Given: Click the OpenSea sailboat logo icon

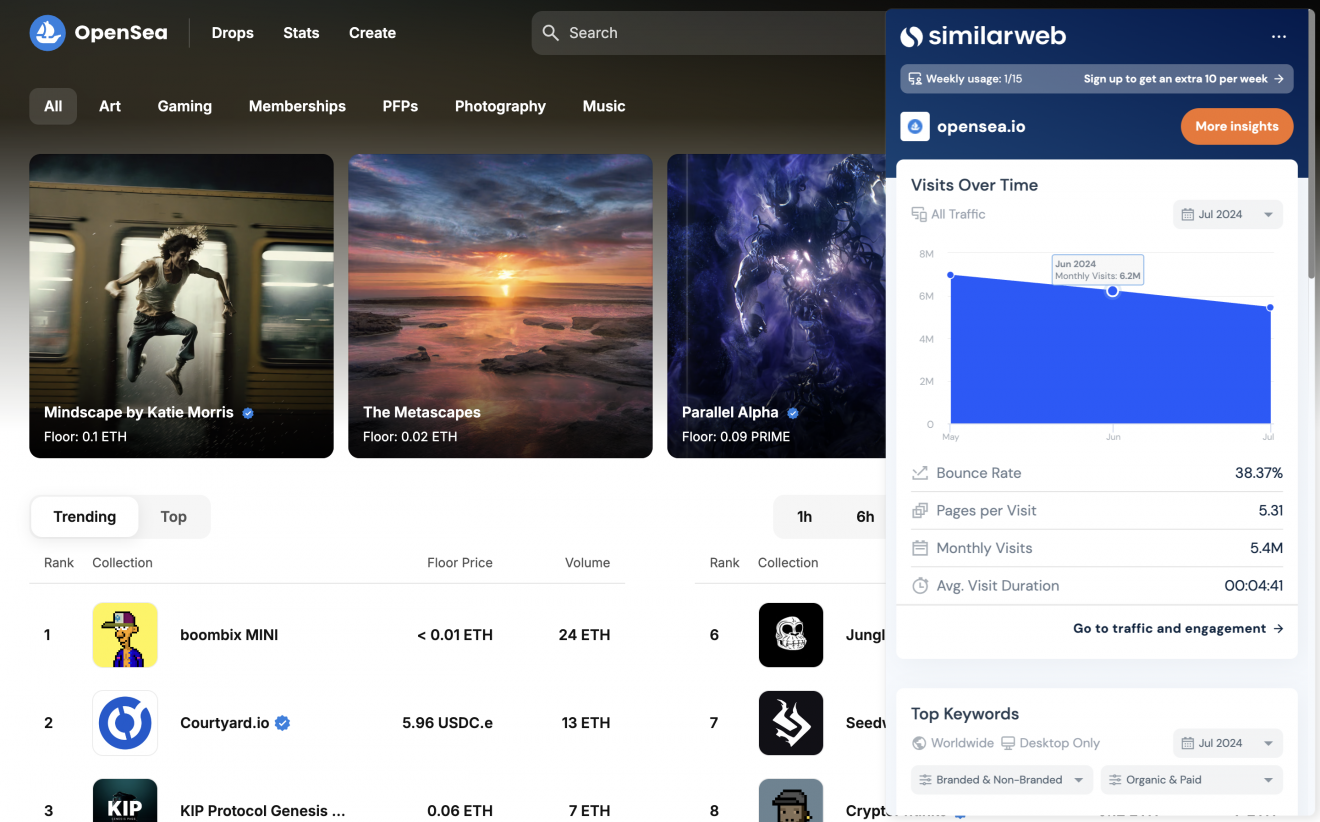Looking at the screenshot, I should 47,33.
